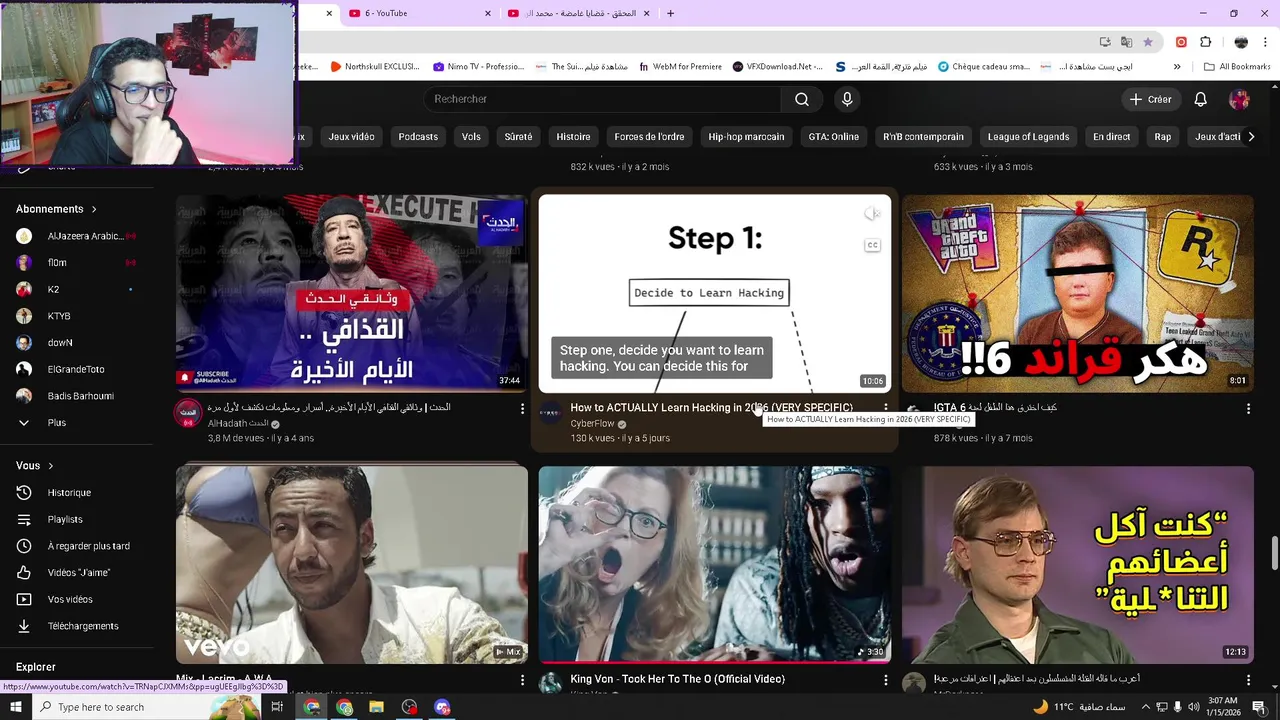Open the CyberFlow channel avatar
The height and width of the screenshot is (720, 1280).
tap(551, 414)
